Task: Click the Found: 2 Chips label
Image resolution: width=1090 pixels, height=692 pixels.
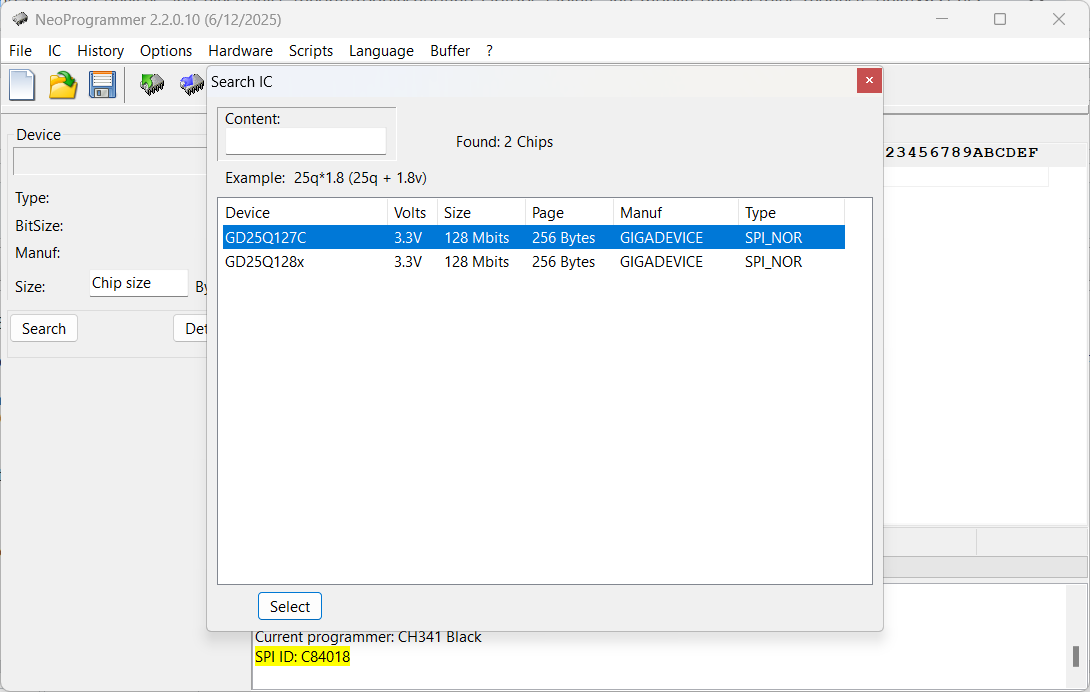Action: (x=504, y=142)
